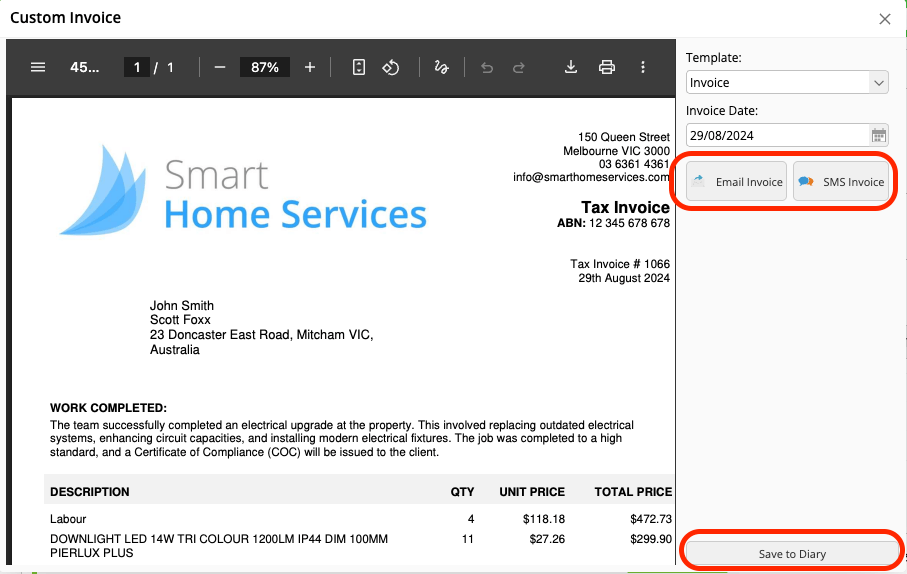
Task: Print the invoice using printer icon
Action: (606, 67)
